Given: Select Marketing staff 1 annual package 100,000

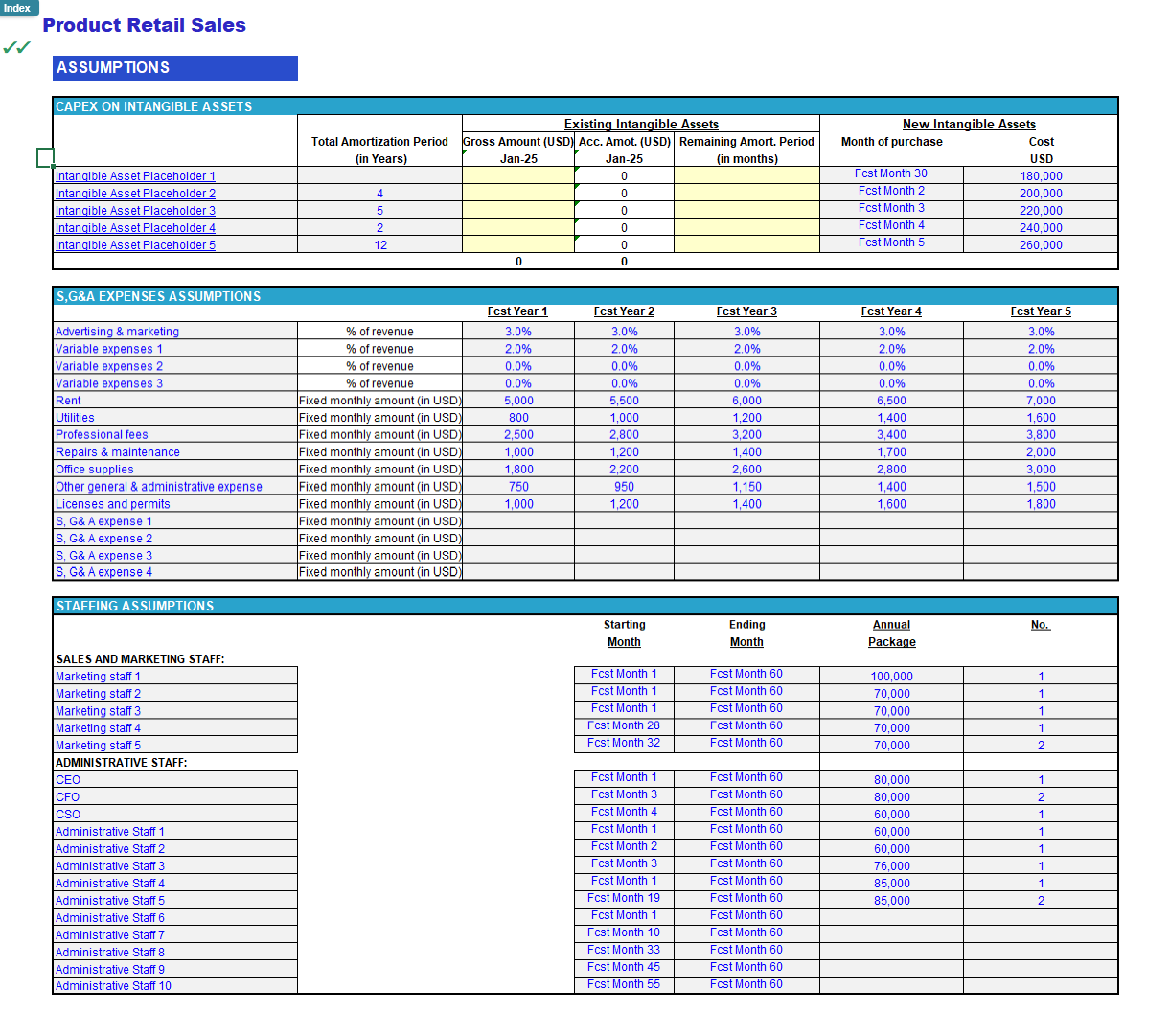Looking at the screenshot, I should pos(891,677).
